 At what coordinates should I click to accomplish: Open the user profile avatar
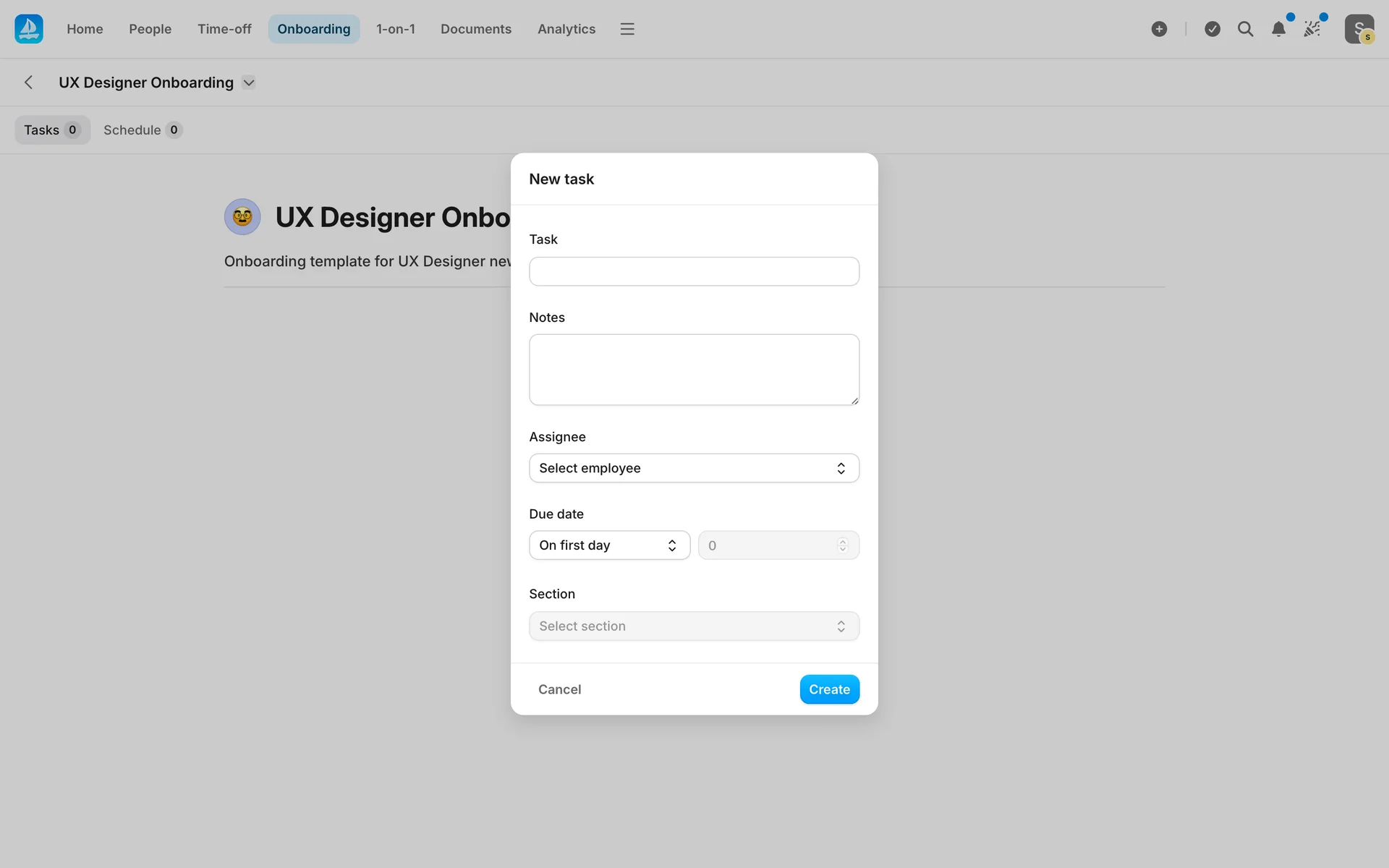click(x=1359, y=29)
